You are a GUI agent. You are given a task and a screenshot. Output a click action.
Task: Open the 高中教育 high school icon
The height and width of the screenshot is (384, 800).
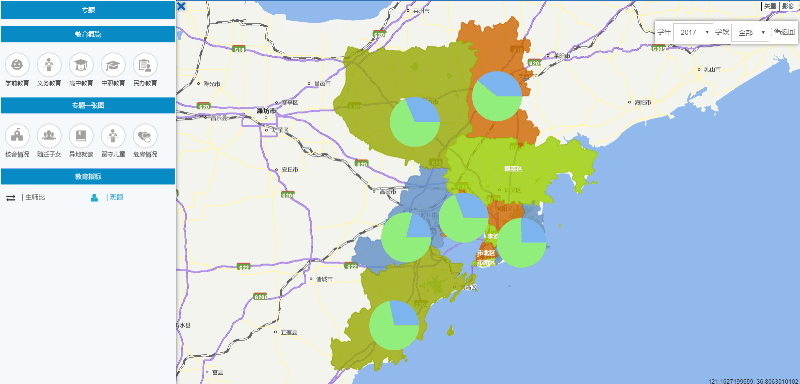pos(81,65)
